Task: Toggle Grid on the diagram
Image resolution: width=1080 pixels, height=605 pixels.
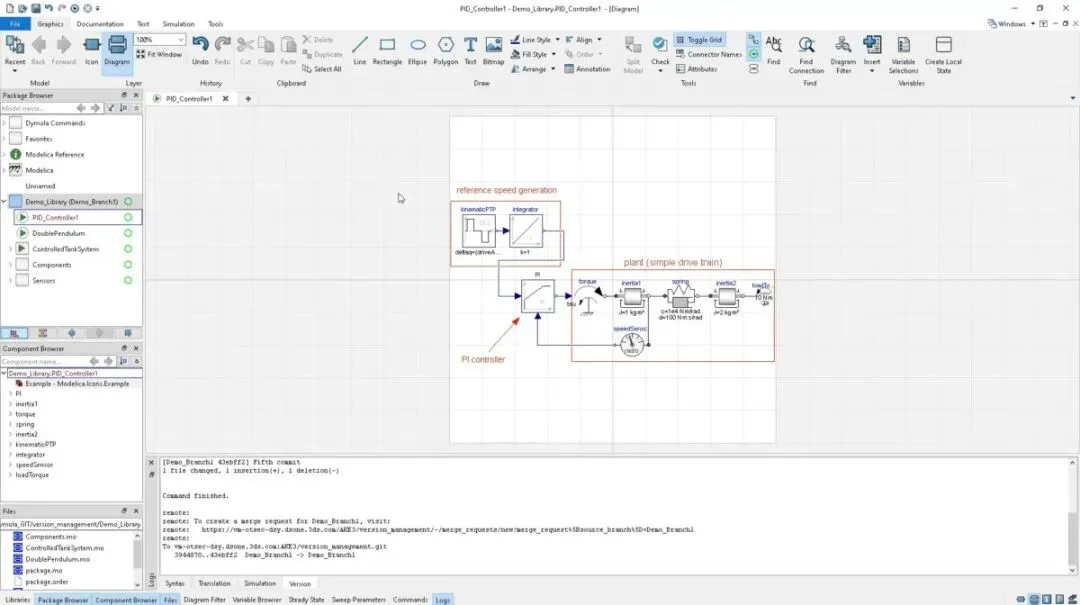Action: click(699, 40)
